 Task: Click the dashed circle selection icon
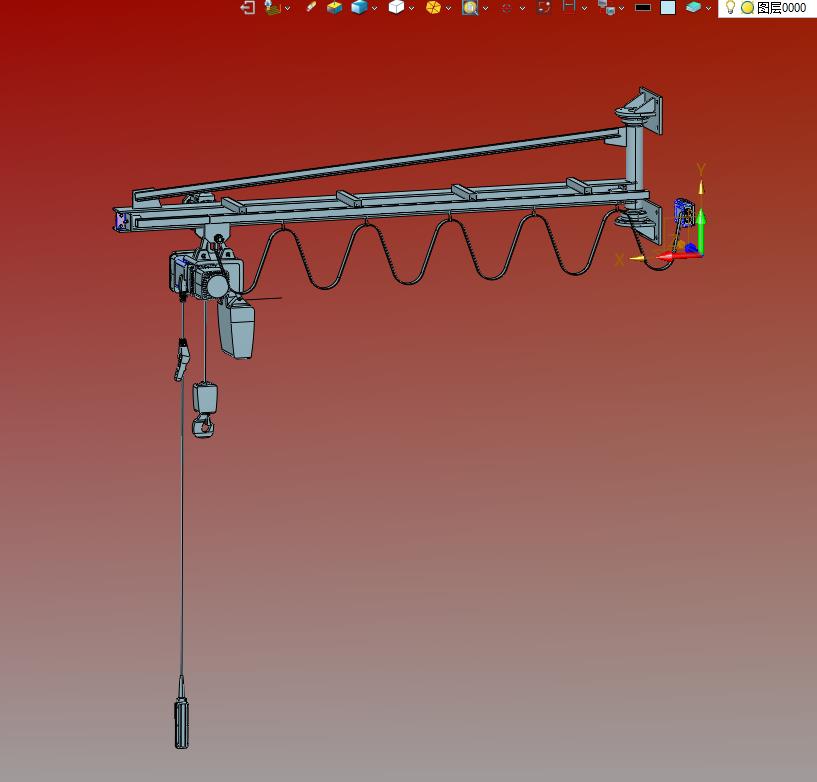[x=506, y=8]
